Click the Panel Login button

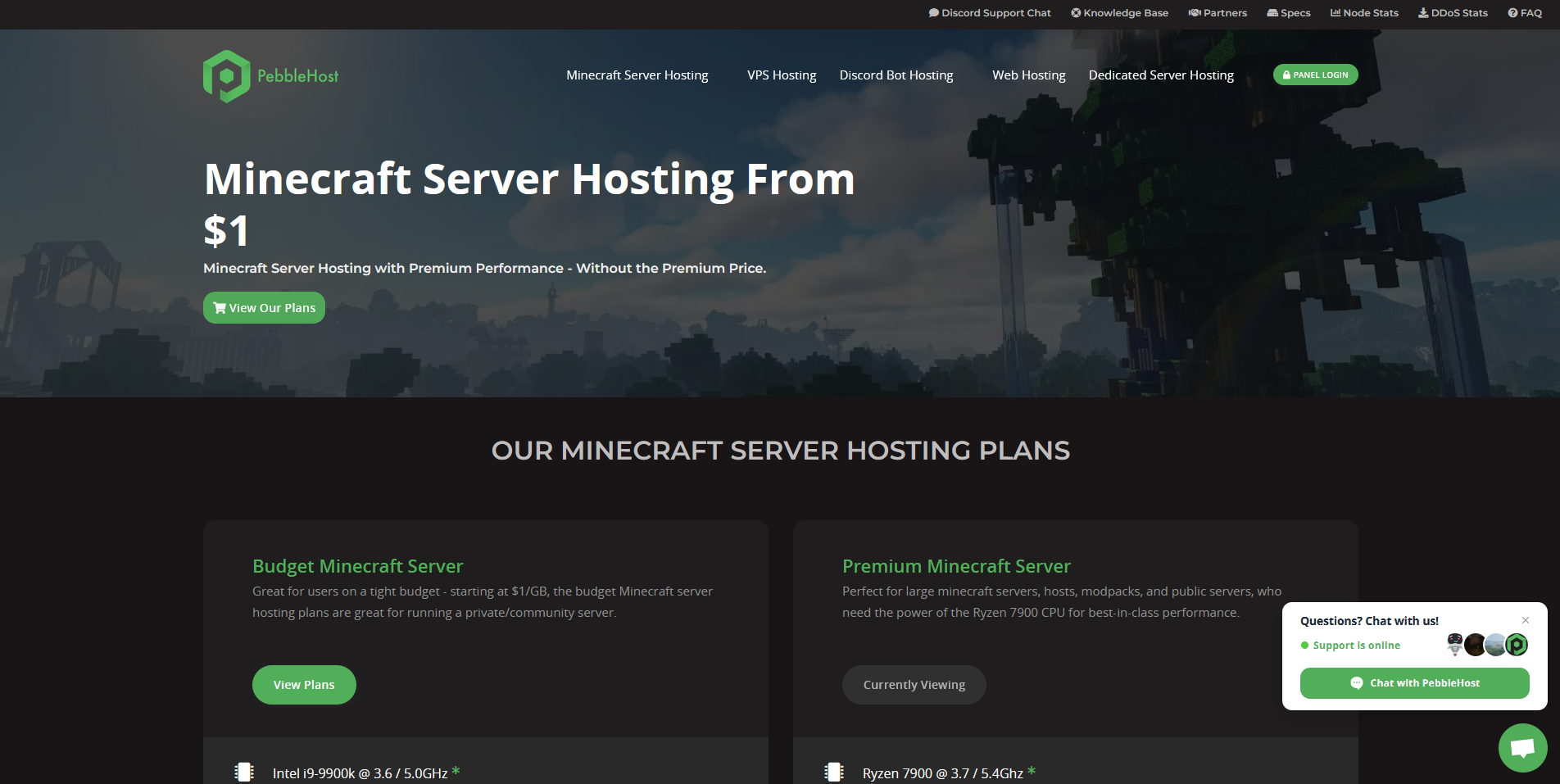(x=1315, y=75)
